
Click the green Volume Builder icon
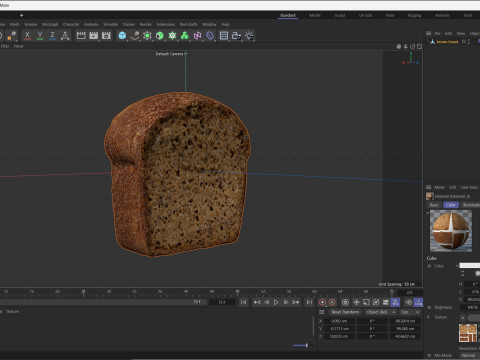(x=185, y=35)
